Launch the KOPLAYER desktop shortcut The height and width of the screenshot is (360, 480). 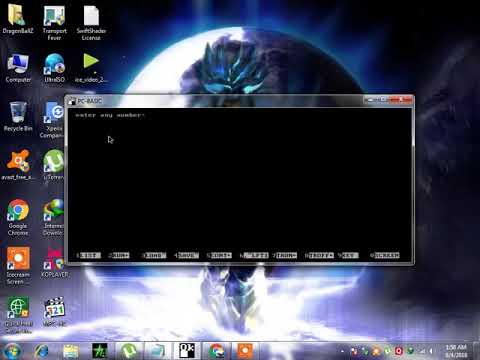(54, 263)
